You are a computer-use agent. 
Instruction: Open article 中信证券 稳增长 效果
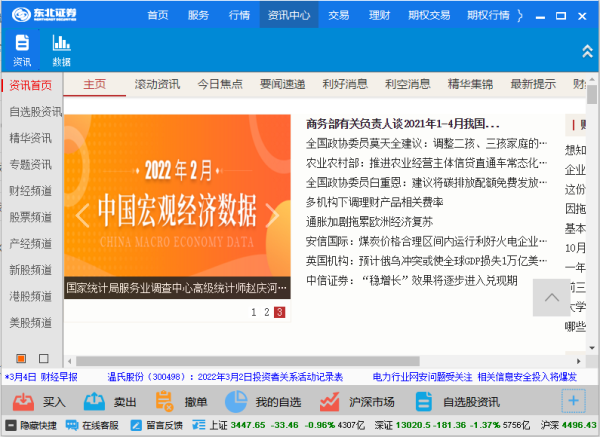click(412, 280)
